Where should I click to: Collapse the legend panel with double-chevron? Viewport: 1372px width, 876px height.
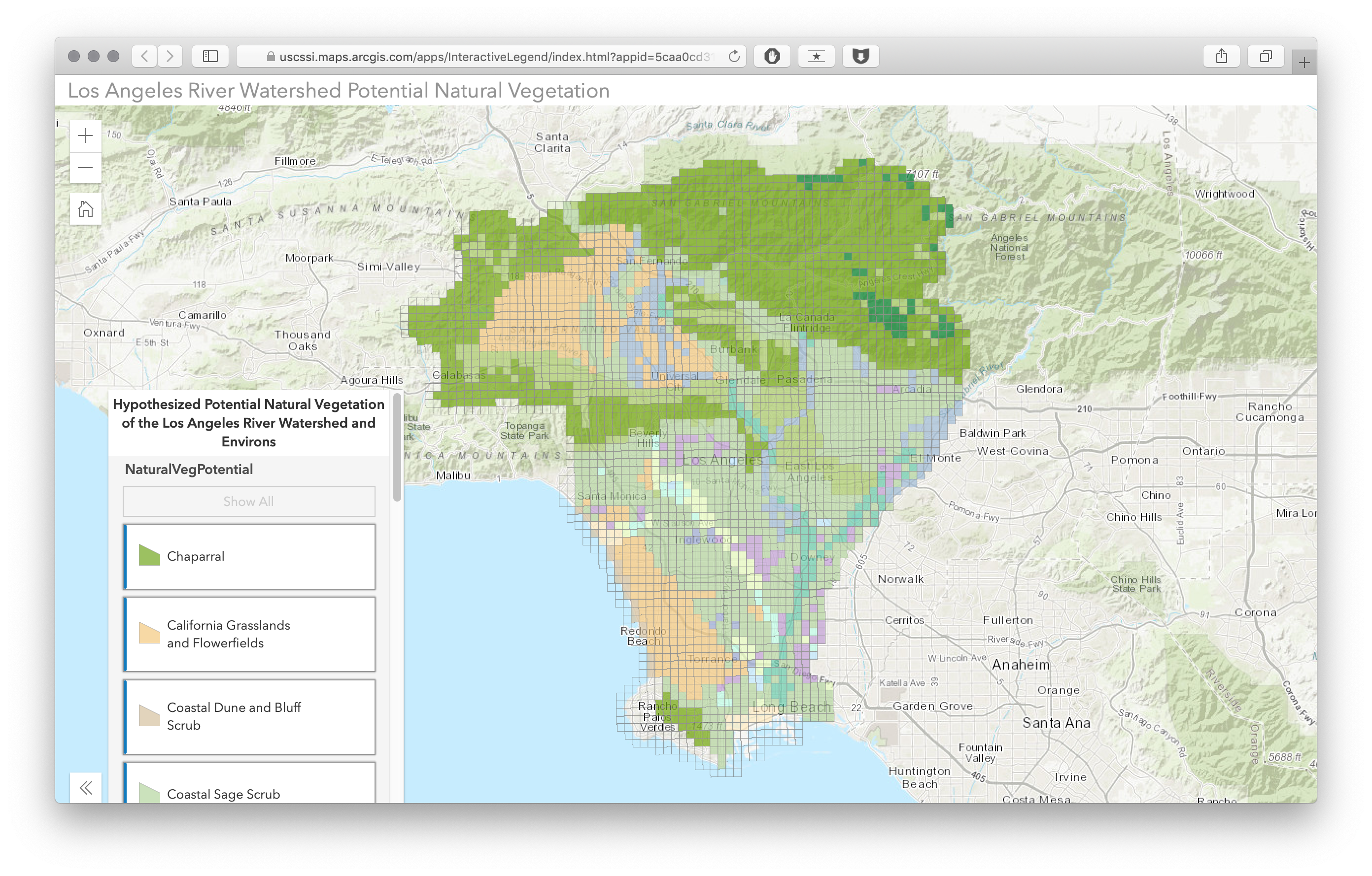pos(85,788)
